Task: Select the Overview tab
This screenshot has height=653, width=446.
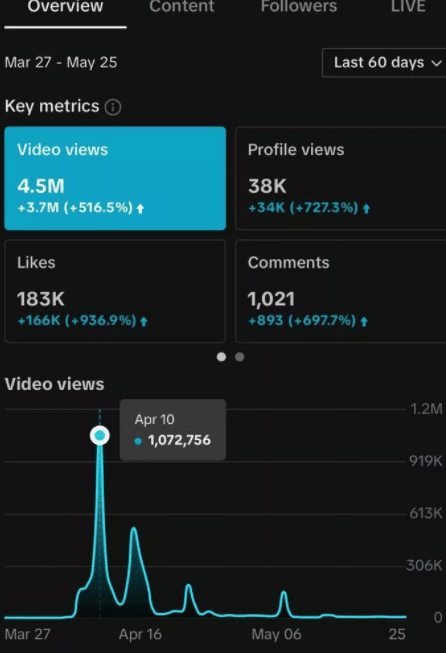Action: pyautogui.click(x=65, y=7)
